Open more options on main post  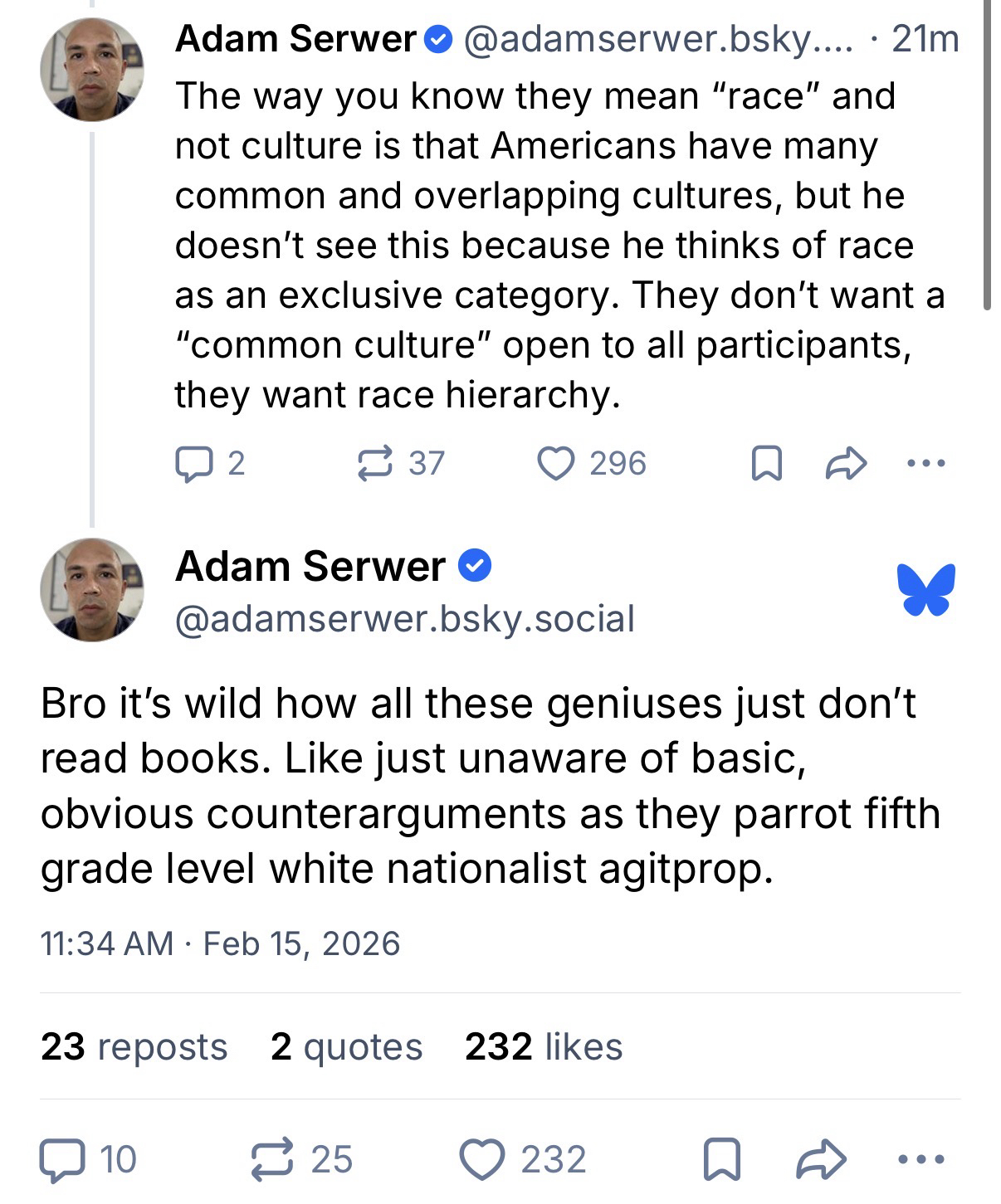click(921, 1159)
